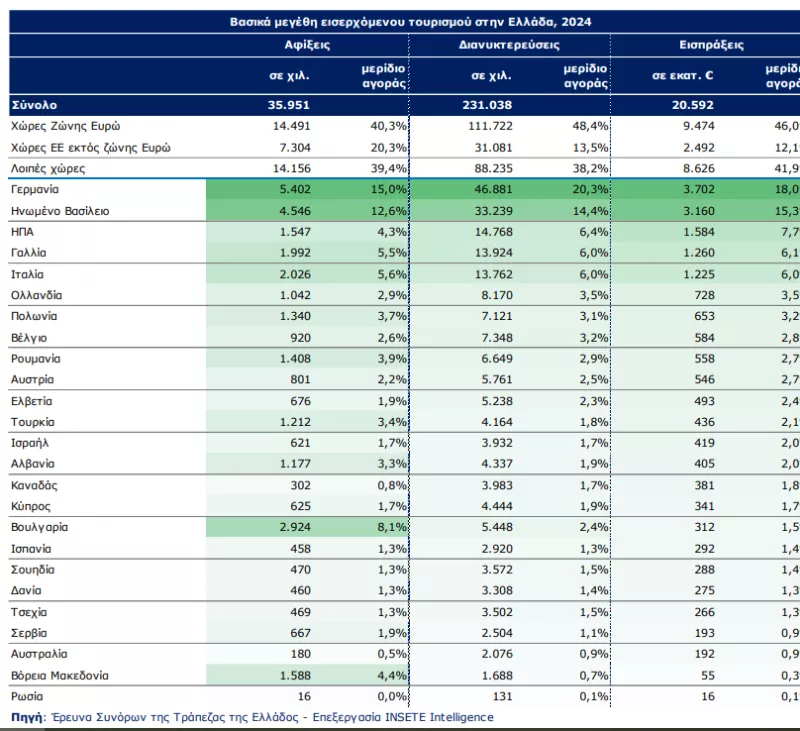The image size is (800, 731).
Task: Click the 'Γερμανία' row label
Action: pyautogui.click(x=37, y=189)
